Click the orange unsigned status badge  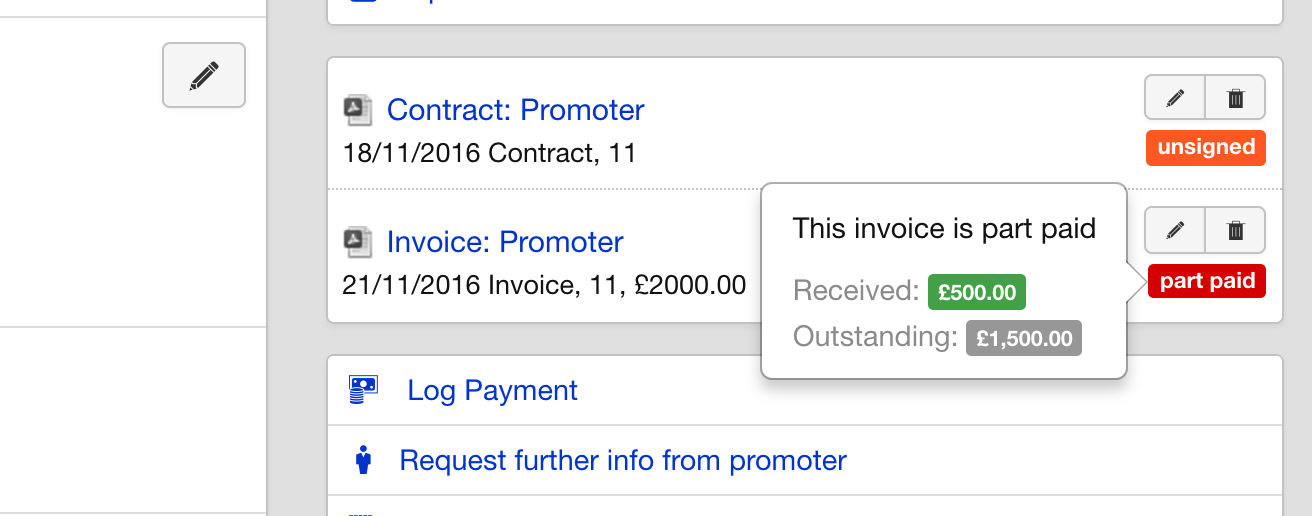coord(1206,148)
